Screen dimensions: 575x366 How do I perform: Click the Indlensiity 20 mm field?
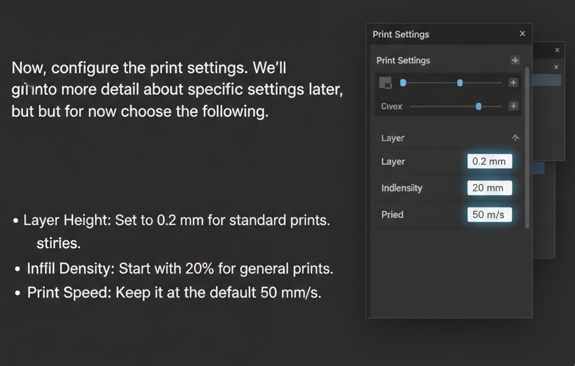(490, 188)
